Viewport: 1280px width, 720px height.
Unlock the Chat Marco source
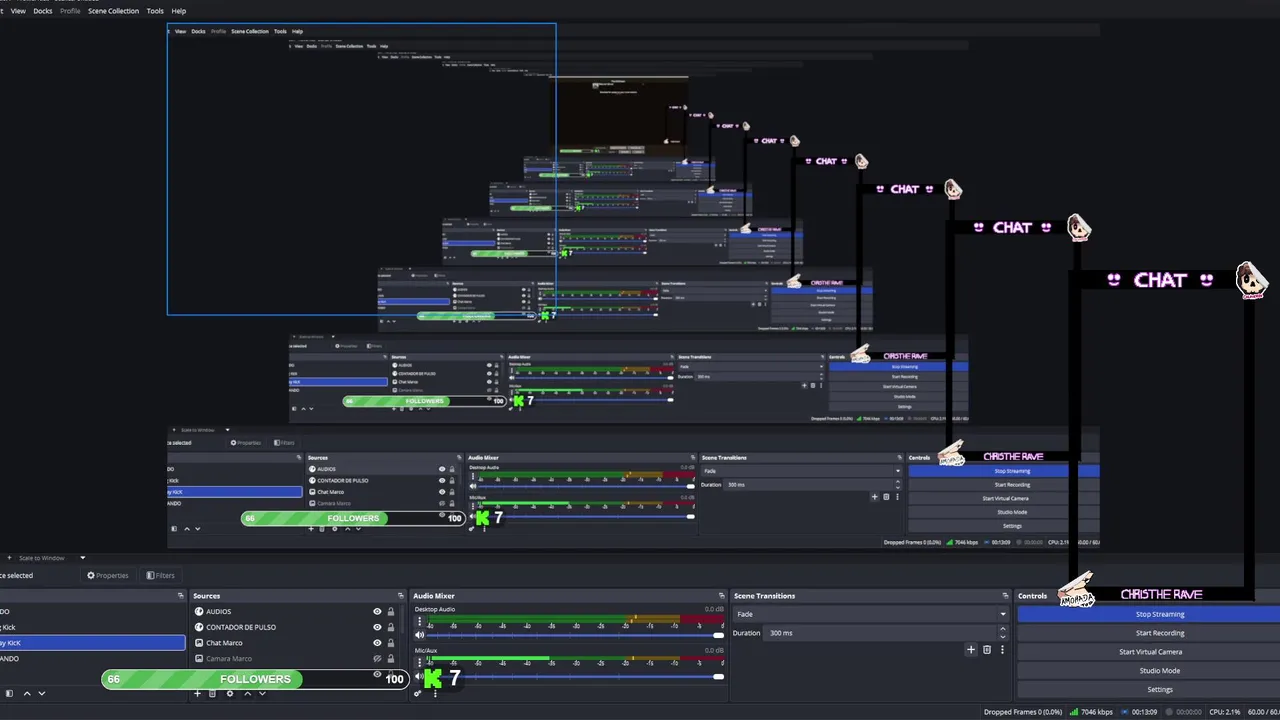tap(391, 643)
